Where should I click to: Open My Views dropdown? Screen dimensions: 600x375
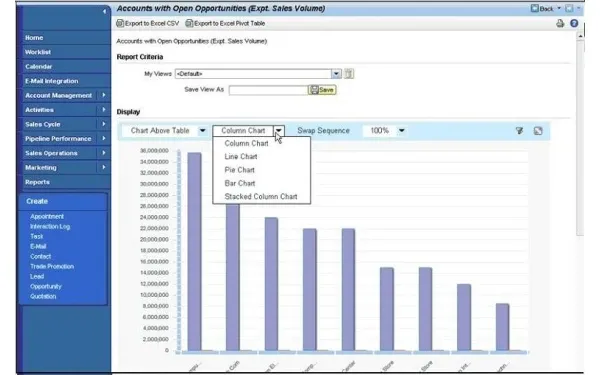[336, 73]
